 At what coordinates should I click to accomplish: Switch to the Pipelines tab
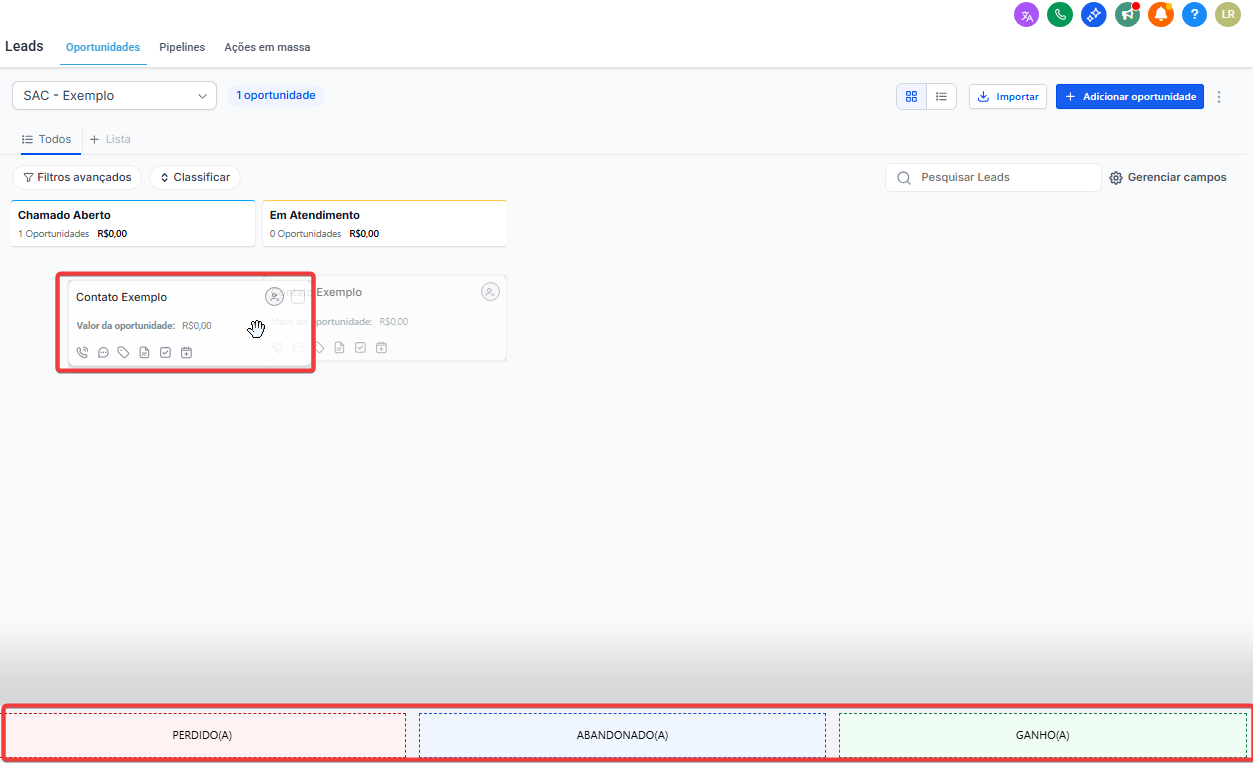pos(182,47)
